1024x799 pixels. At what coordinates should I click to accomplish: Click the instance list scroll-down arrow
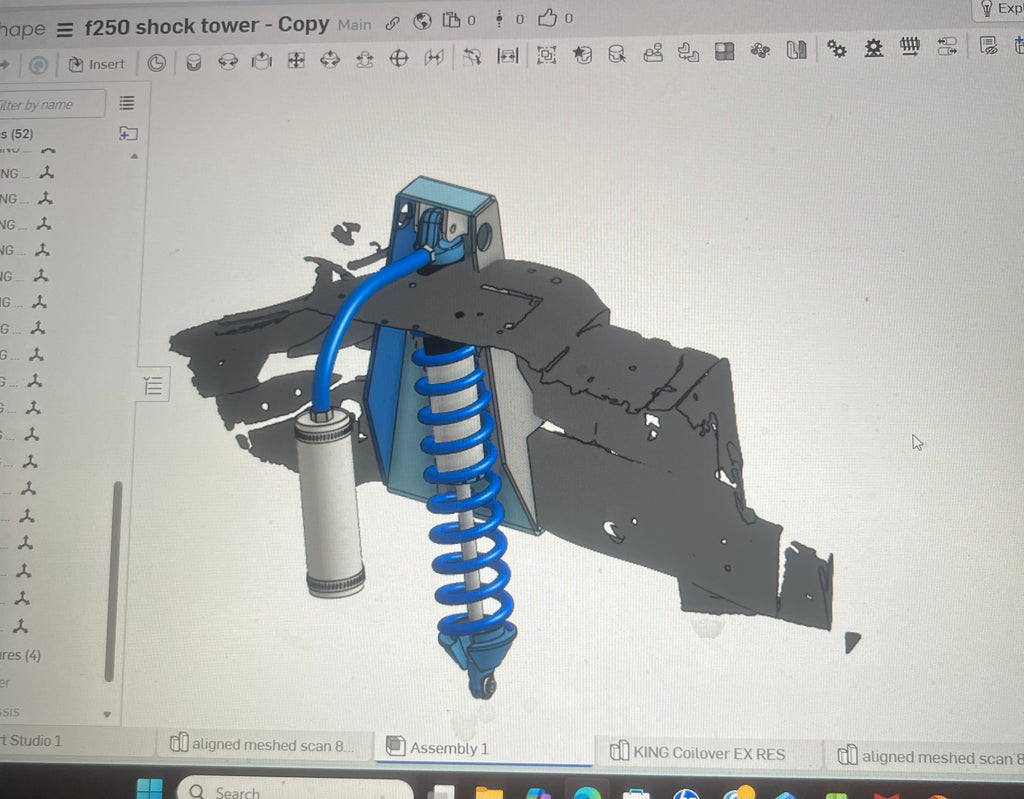tap(108, 715)
